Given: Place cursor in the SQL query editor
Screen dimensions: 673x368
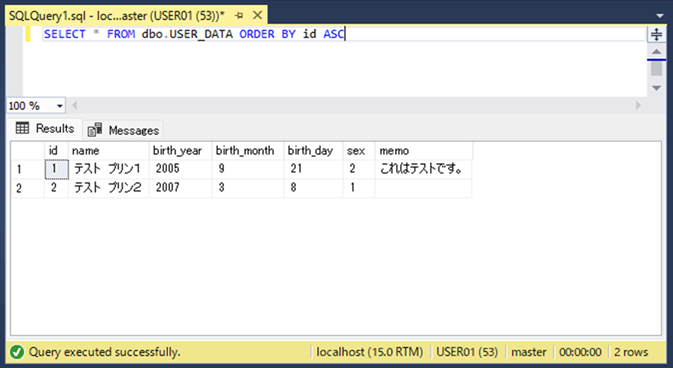Looking at the screenshot, I should coord(335,61).
